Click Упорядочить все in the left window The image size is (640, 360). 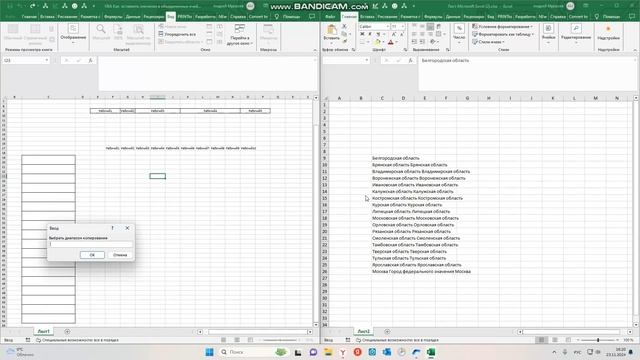point(177,34)
